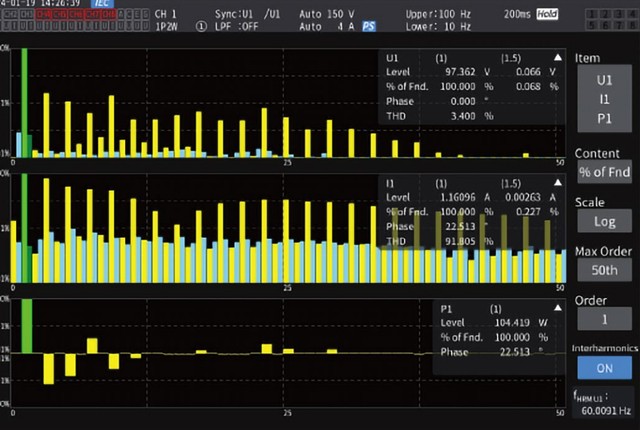This screenshot has height=430, width=640.
Task: Tap the circled 1 wiring icon
Action: [201, 27]
